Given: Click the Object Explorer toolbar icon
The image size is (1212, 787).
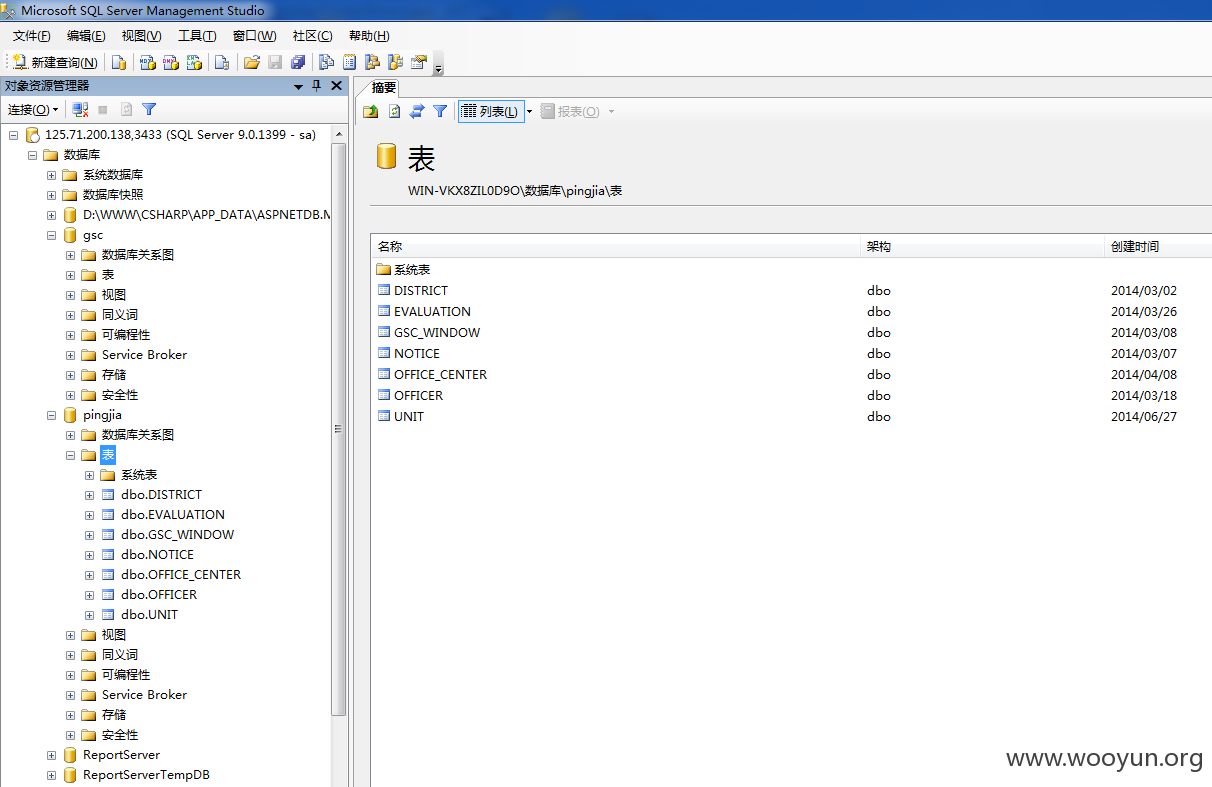Looking at the screenshot, I should [373, 62].
